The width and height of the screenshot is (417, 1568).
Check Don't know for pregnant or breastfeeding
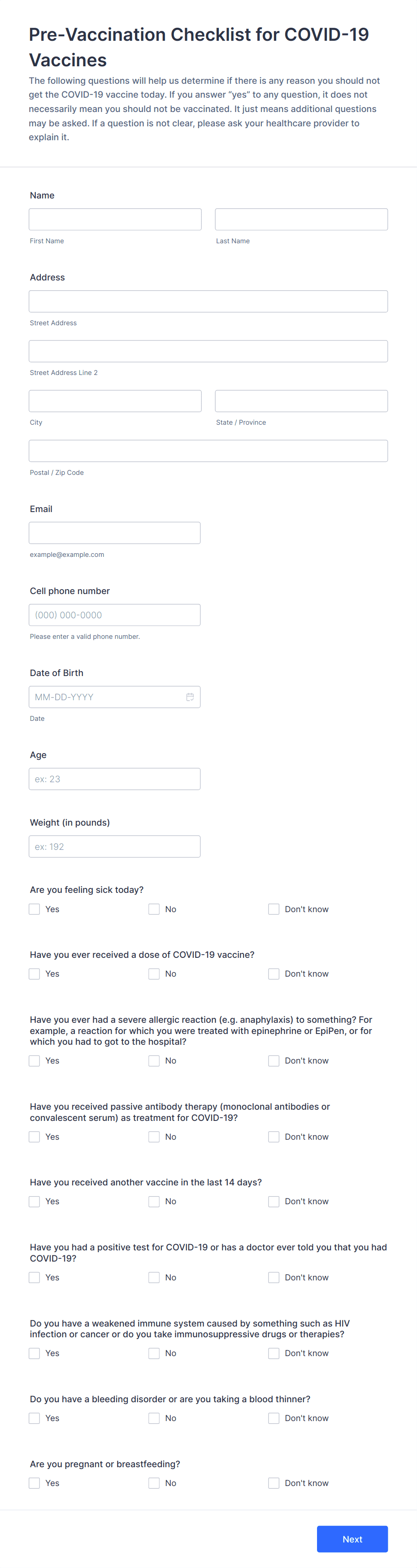point(274,1483)
